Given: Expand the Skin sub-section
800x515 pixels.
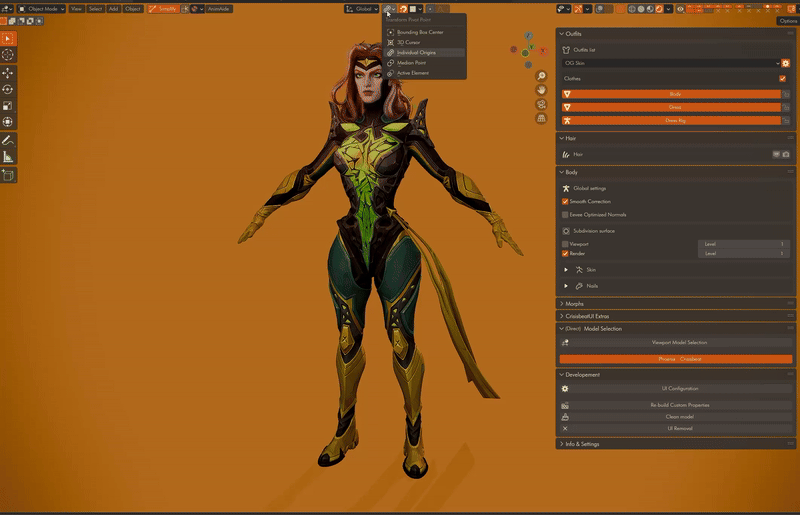Looking at the screenshot, I should coord(566,269).
